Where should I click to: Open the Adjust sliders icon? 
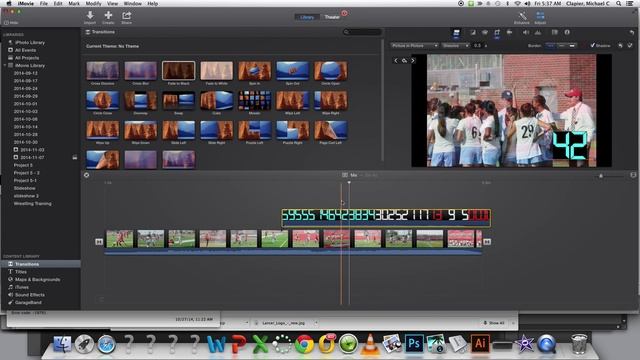[x=540, y=16]
